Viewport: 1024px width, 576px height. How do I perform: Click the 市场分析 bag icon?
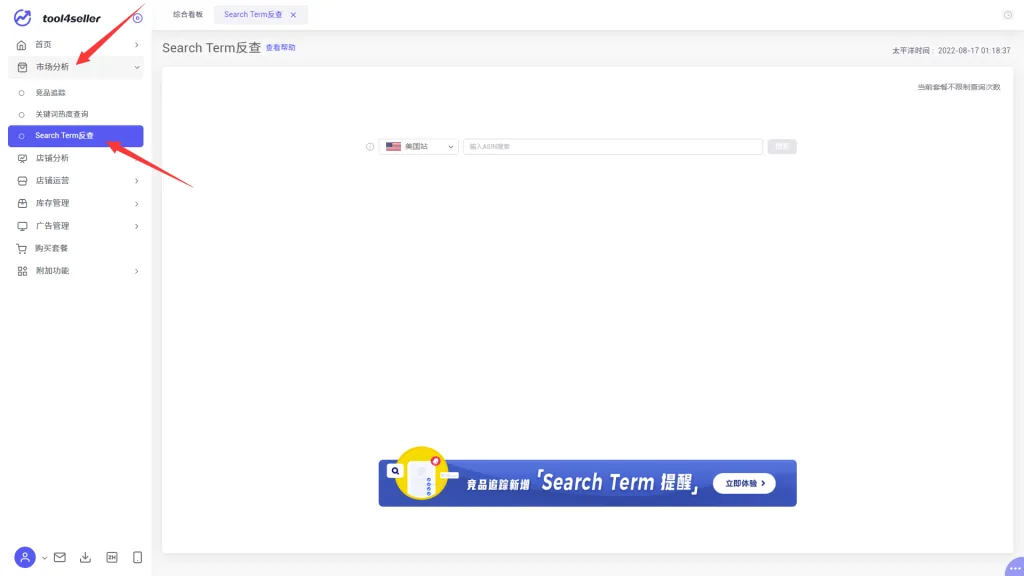tap(22, 67)
